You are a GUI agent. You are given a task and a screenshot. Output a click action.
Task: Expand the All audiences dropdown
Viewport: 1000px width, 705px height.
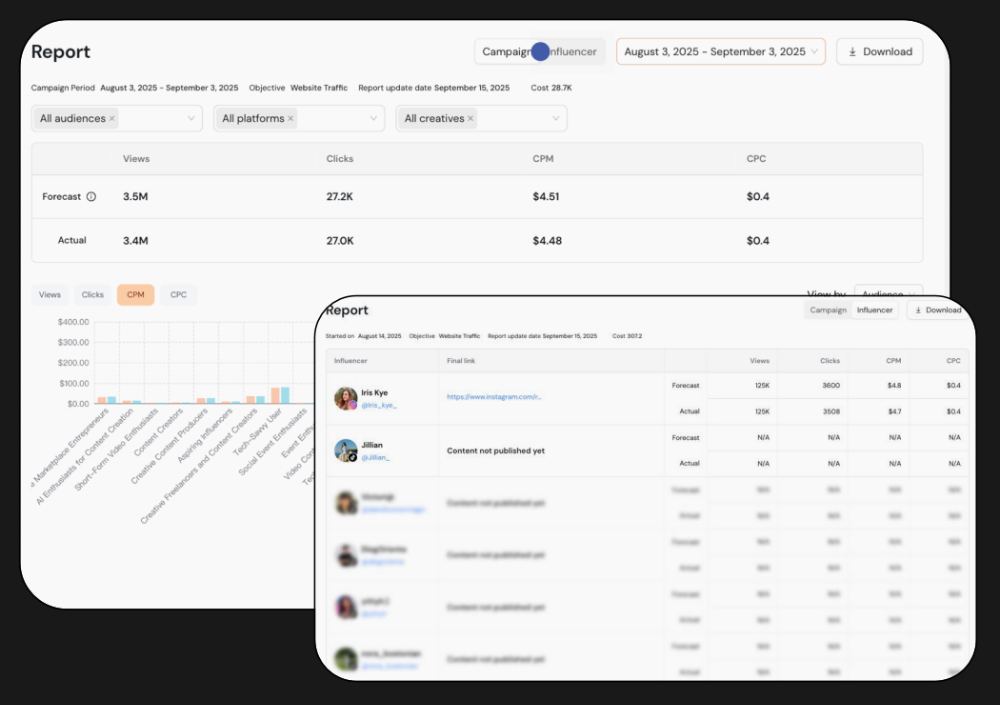point(191,119)
